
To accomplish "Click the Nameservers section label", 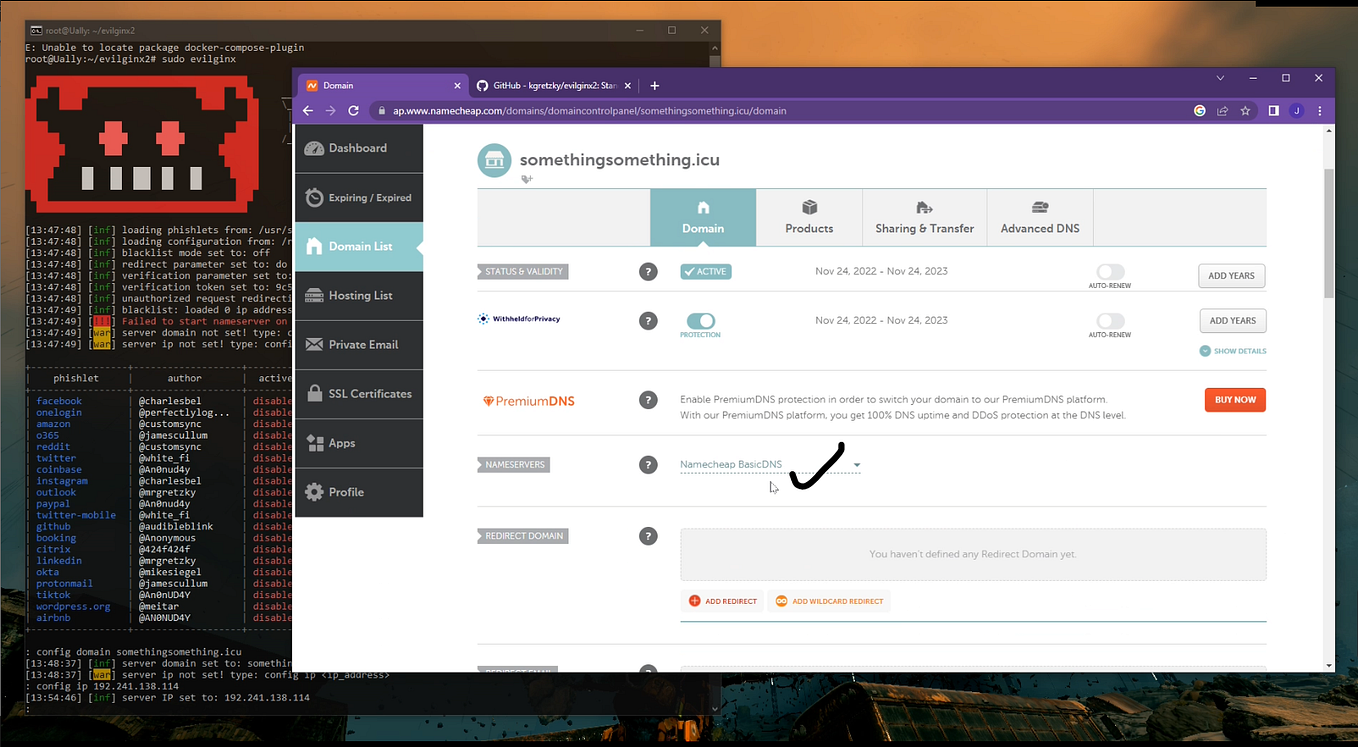I will 515,465.
